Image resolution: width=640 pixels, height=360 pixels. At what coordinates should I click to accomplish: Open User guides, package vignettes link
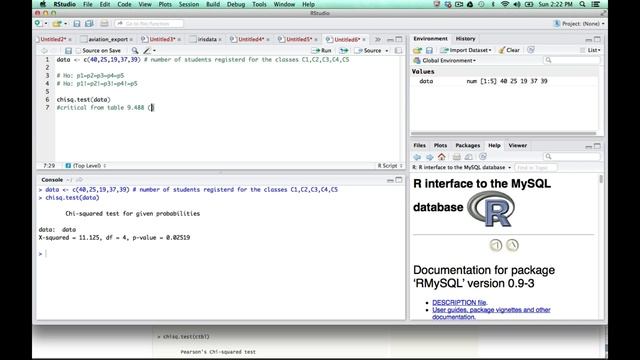(x=491, y=313)
